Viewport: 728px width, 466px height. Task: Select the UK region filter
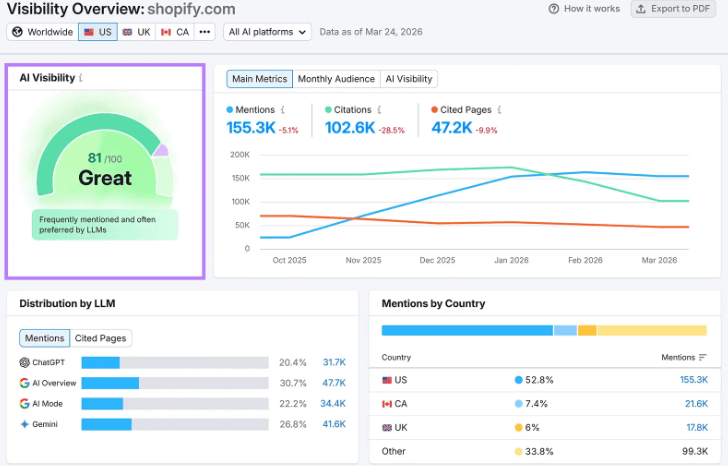tap(136, 32)
